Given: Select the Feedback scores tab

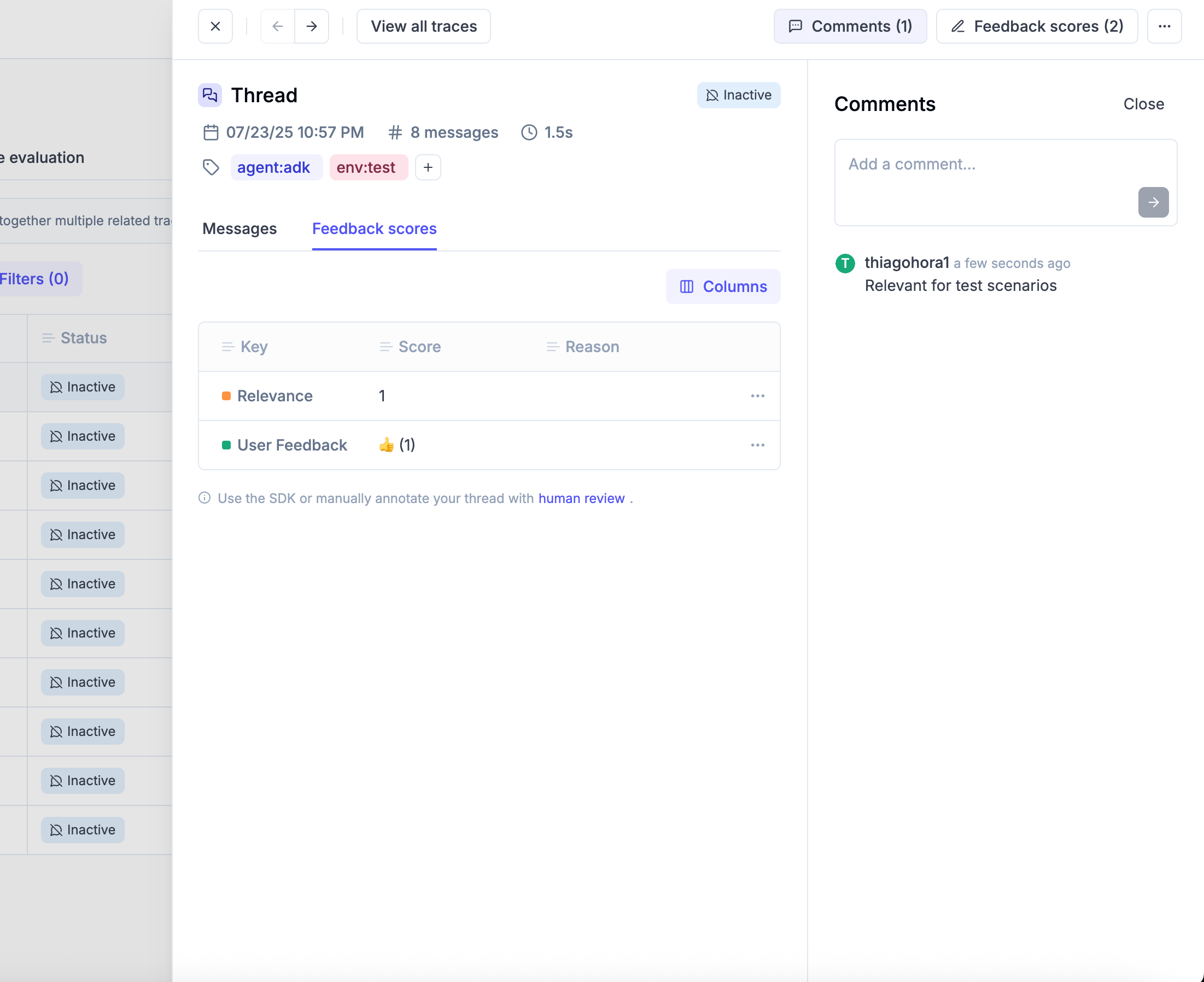Looking at the screenshot, I should 374,229.
